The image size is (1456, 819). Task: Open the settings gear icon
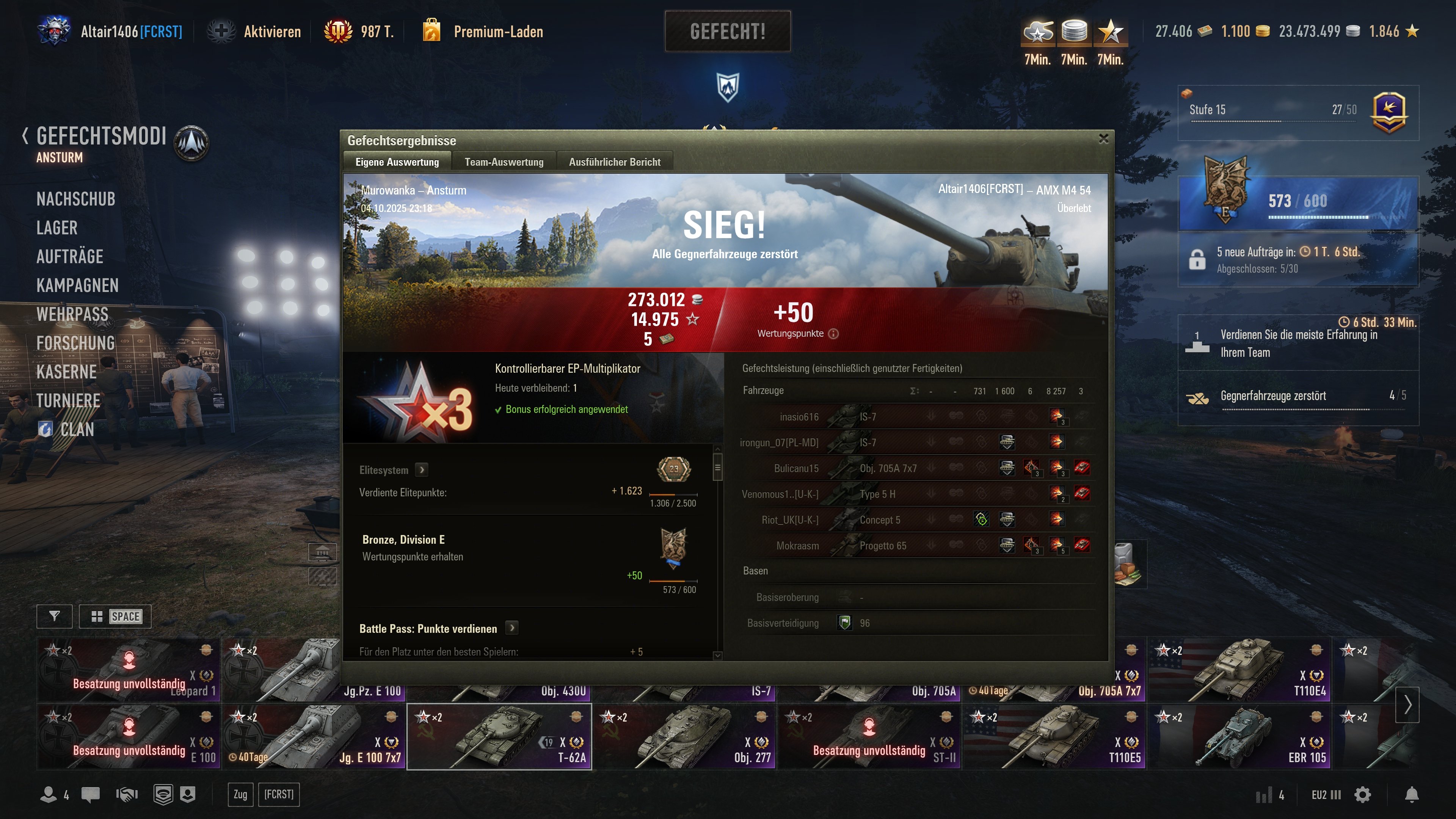[x=1362, y=795]
